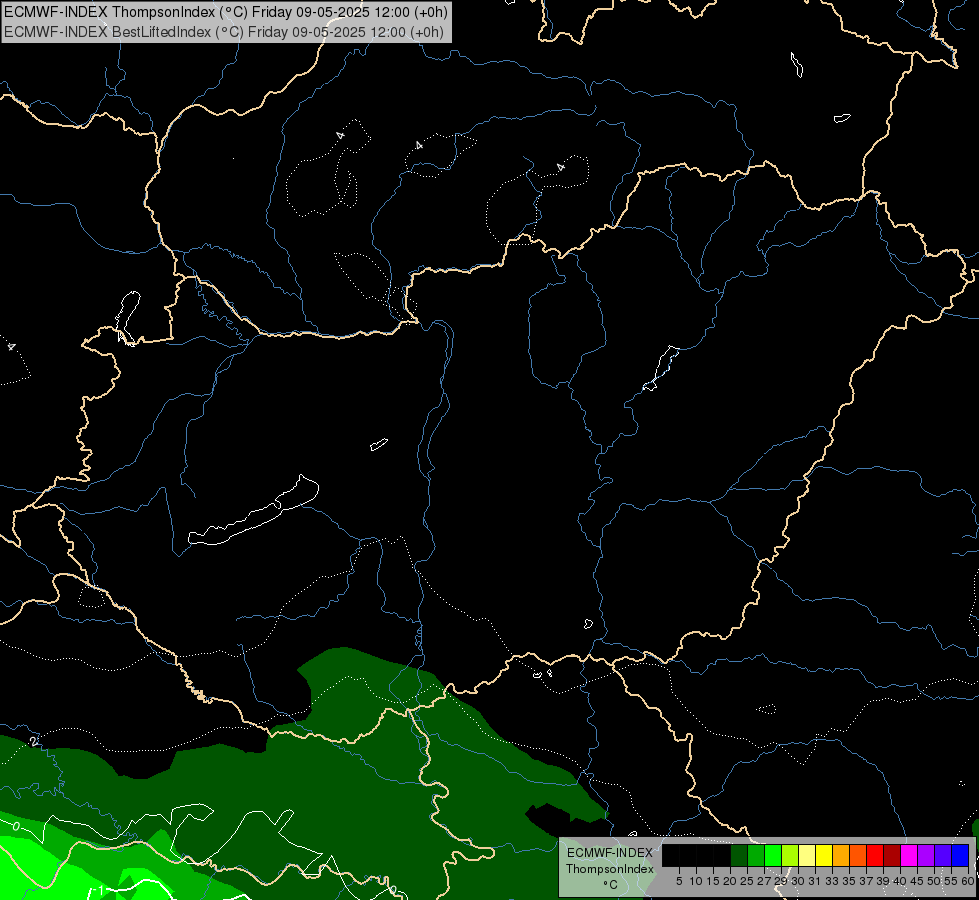Select the ECMWF-INDEX BestLiftedIndex header line
This screenshot has height=900, width=979.
224,32
